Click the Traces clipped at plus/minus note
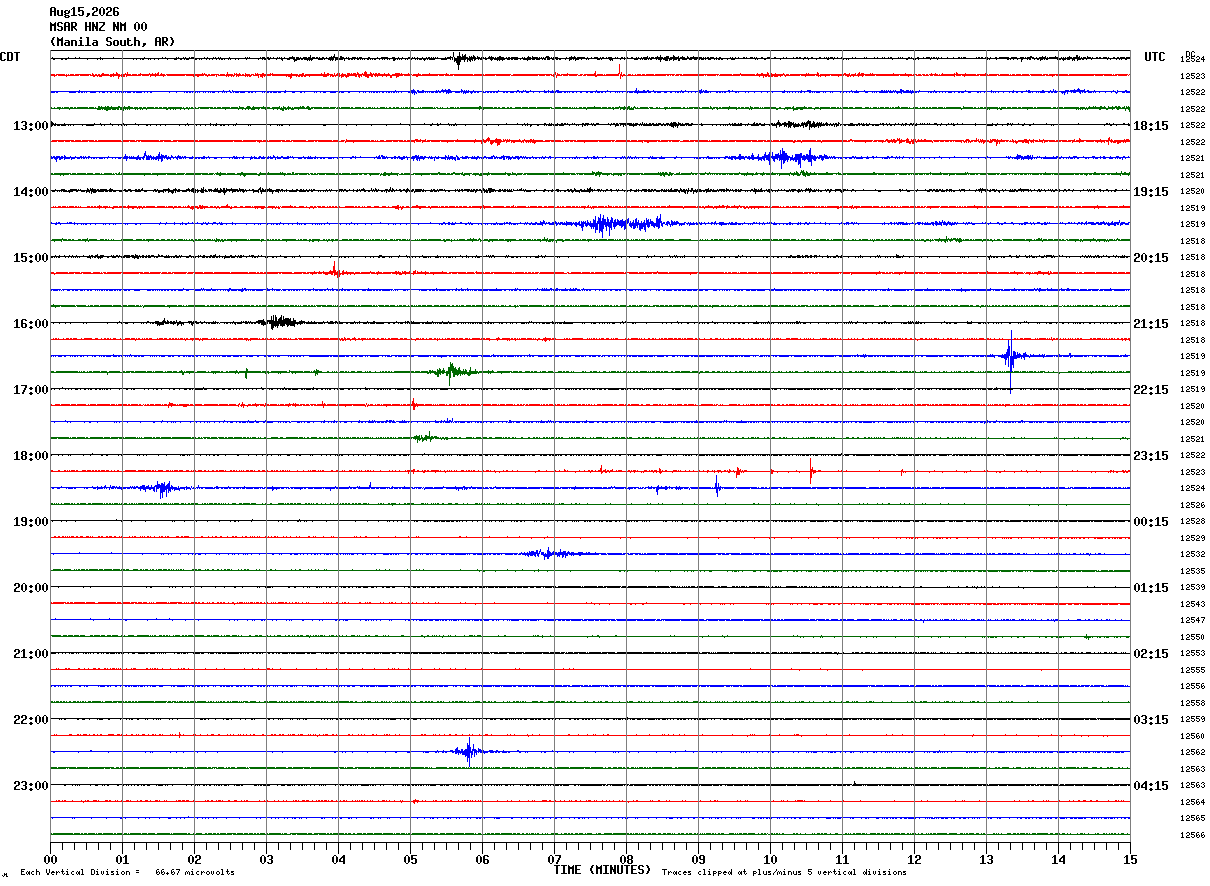Screen dimensions: 1210x886 tap(784, 873)
